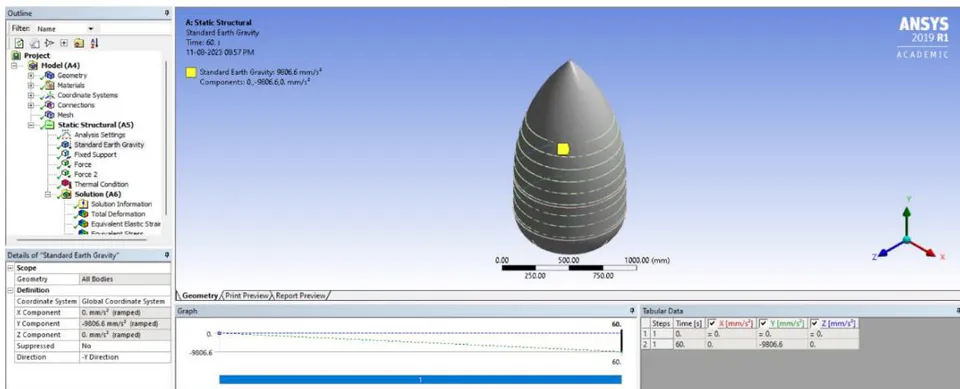Click the -9806.6 cell in Tabular Data
The height and width of the screenshot is (389, 960).
click(x=781, y=345)
